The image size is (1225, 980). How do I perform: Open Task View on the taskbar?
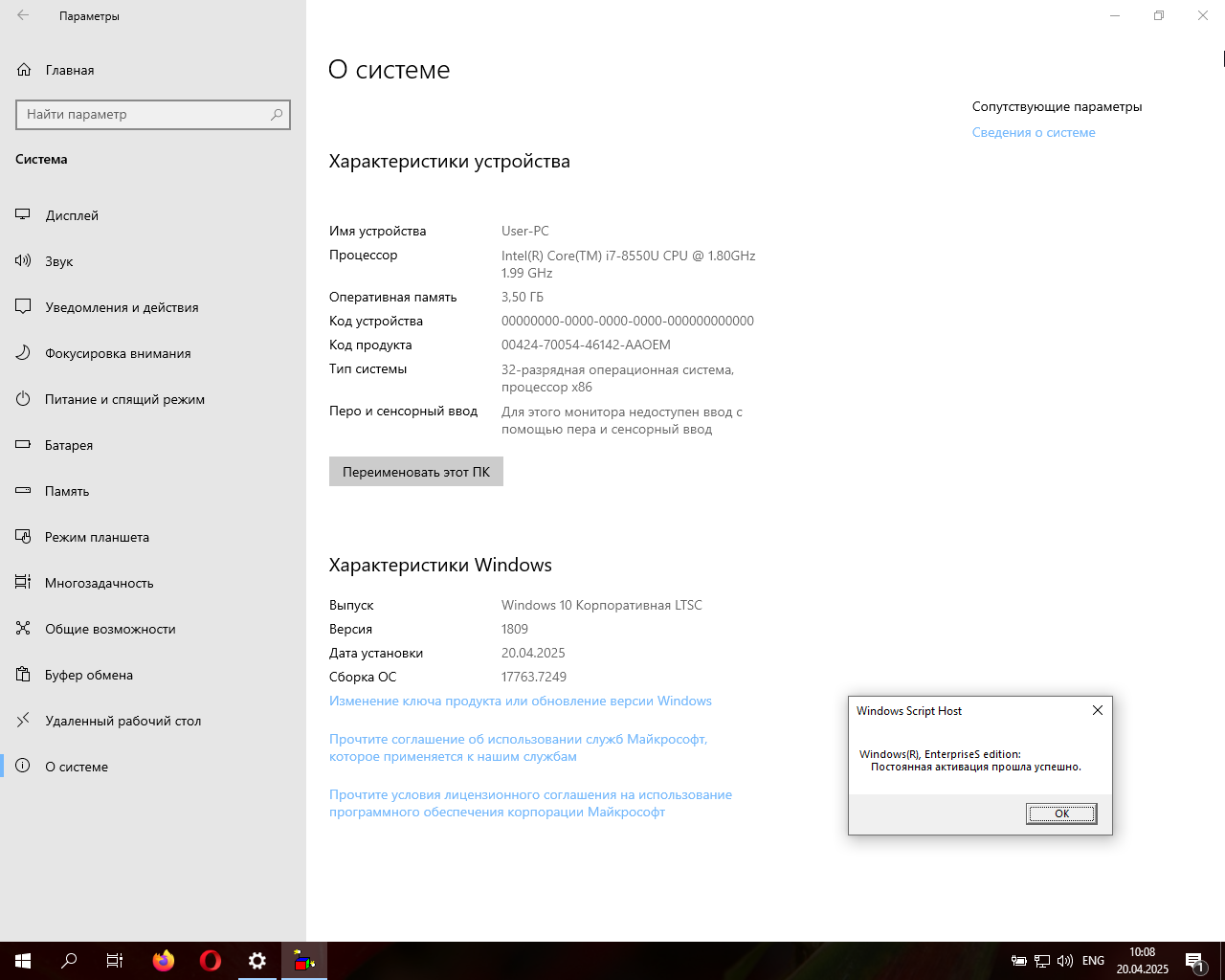(x=115, y=961)
